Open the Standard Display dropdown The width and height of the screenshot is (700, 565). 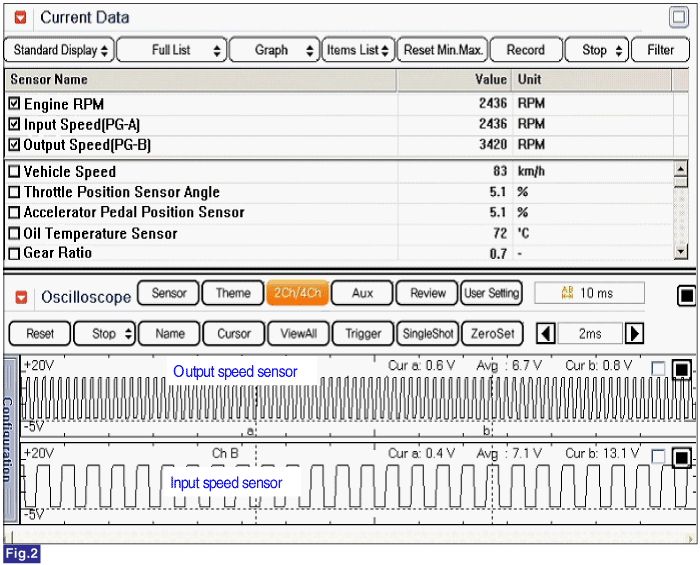coord(59,50)
